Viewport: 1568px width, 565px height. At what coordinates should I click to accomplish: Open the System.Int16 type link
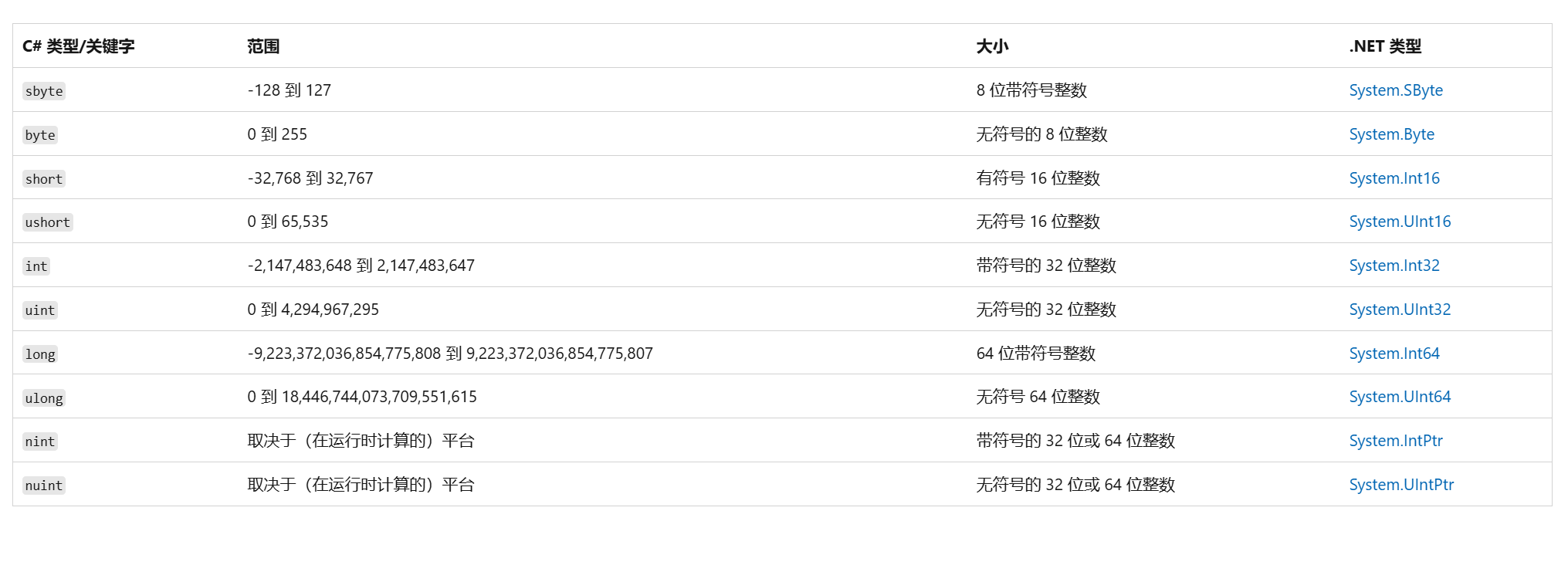tap(1394, 178)
